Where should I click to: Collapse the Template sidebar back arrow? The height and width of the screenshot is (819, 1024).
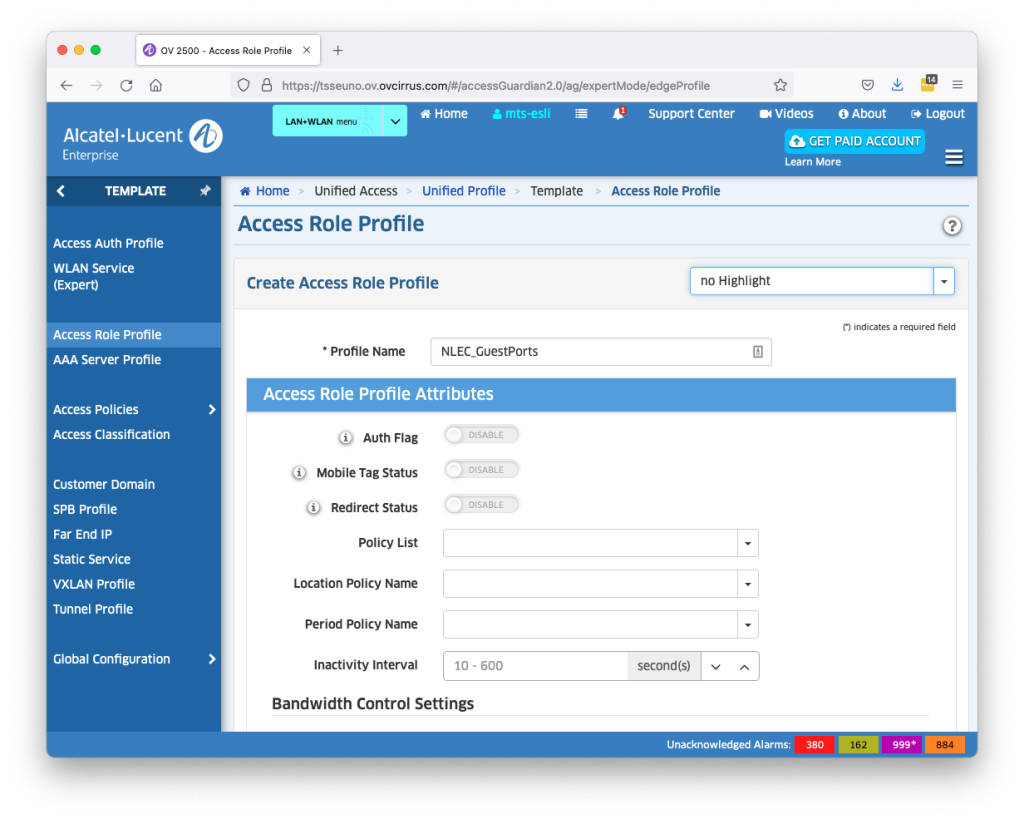(x=61, y=191)
